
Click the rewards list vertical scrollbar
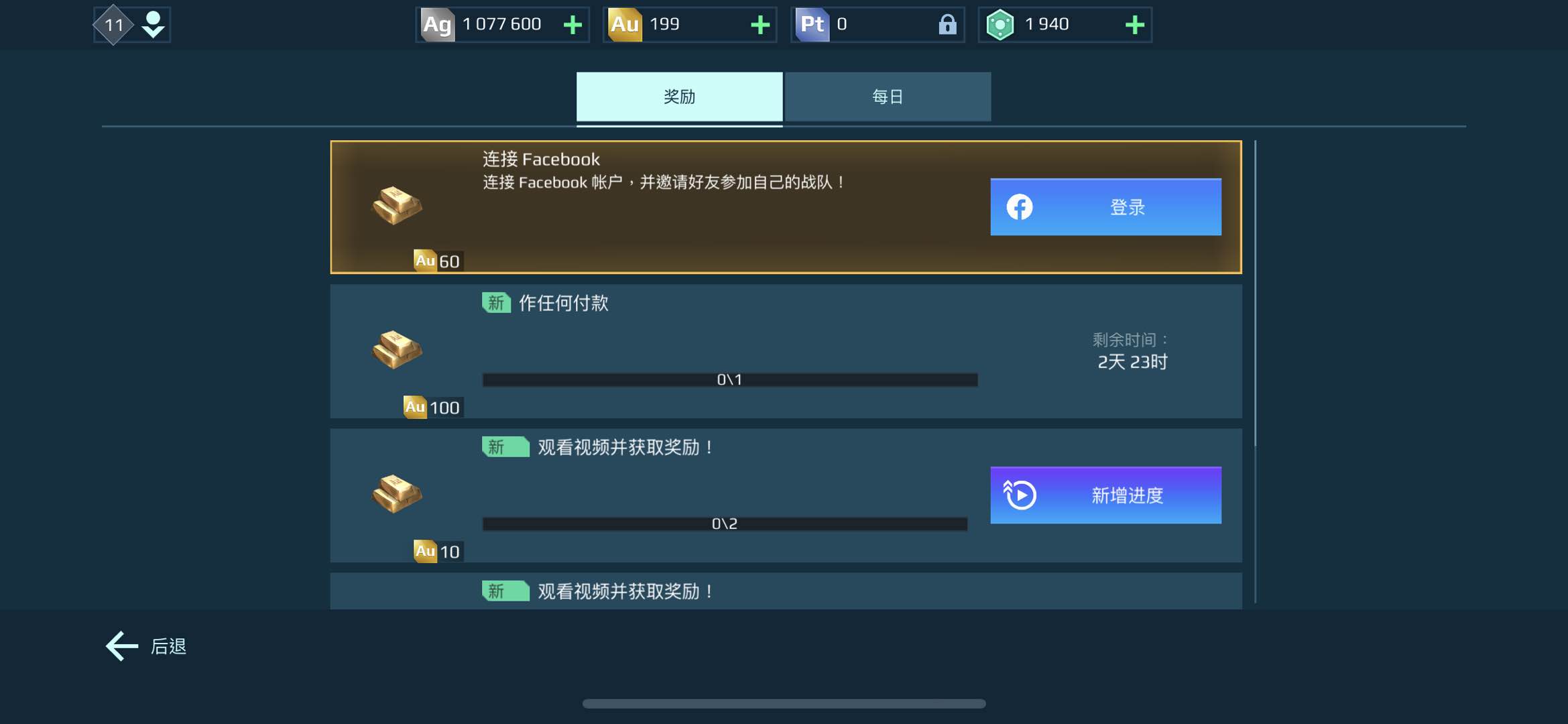pos(1255,294)
